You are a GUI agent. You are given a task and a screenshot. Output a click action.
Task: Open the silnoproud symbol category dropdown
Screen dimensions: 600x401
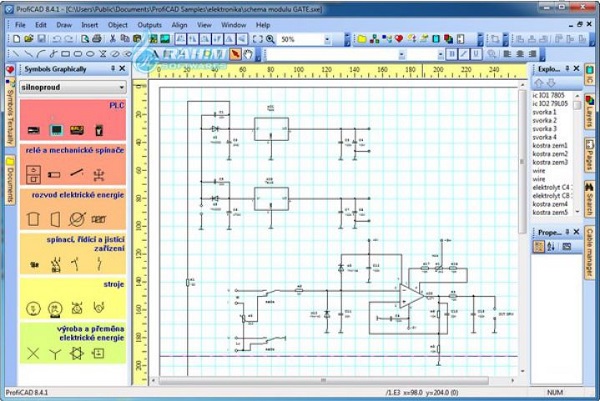pos(73,87)
